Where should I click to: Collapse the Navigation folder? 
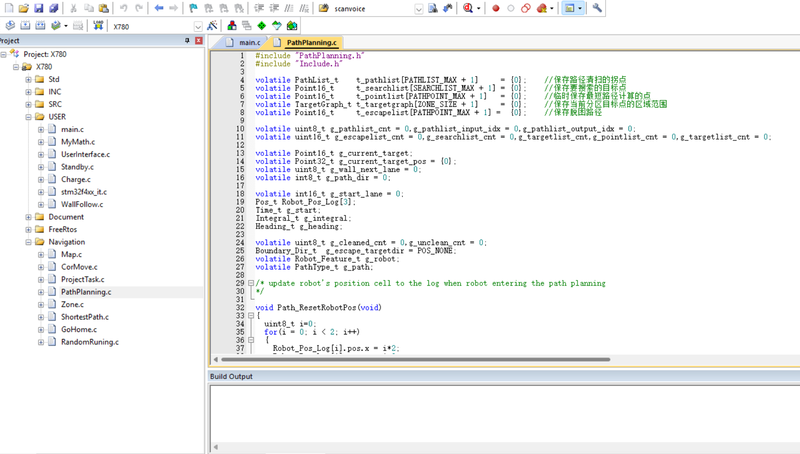[x=28, y=242]
